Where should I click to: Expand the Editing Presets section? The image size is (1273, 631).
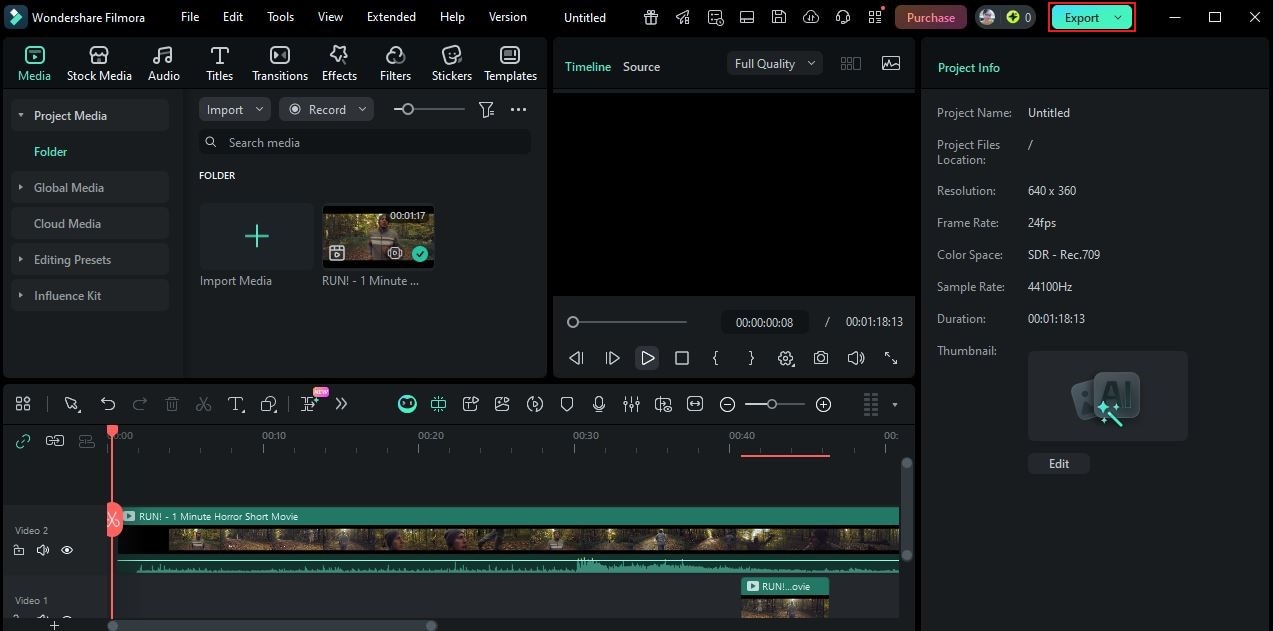(x=20, y=260)
